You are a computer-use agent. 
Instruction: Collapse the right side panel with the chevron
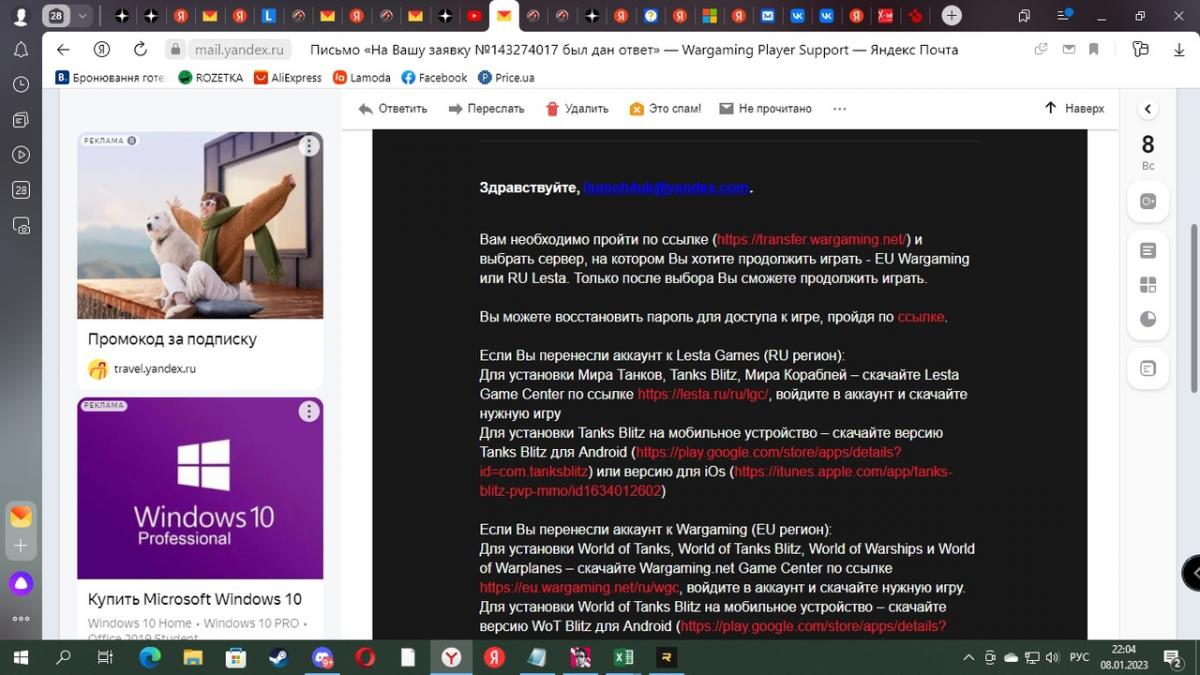click(1148, 109)
